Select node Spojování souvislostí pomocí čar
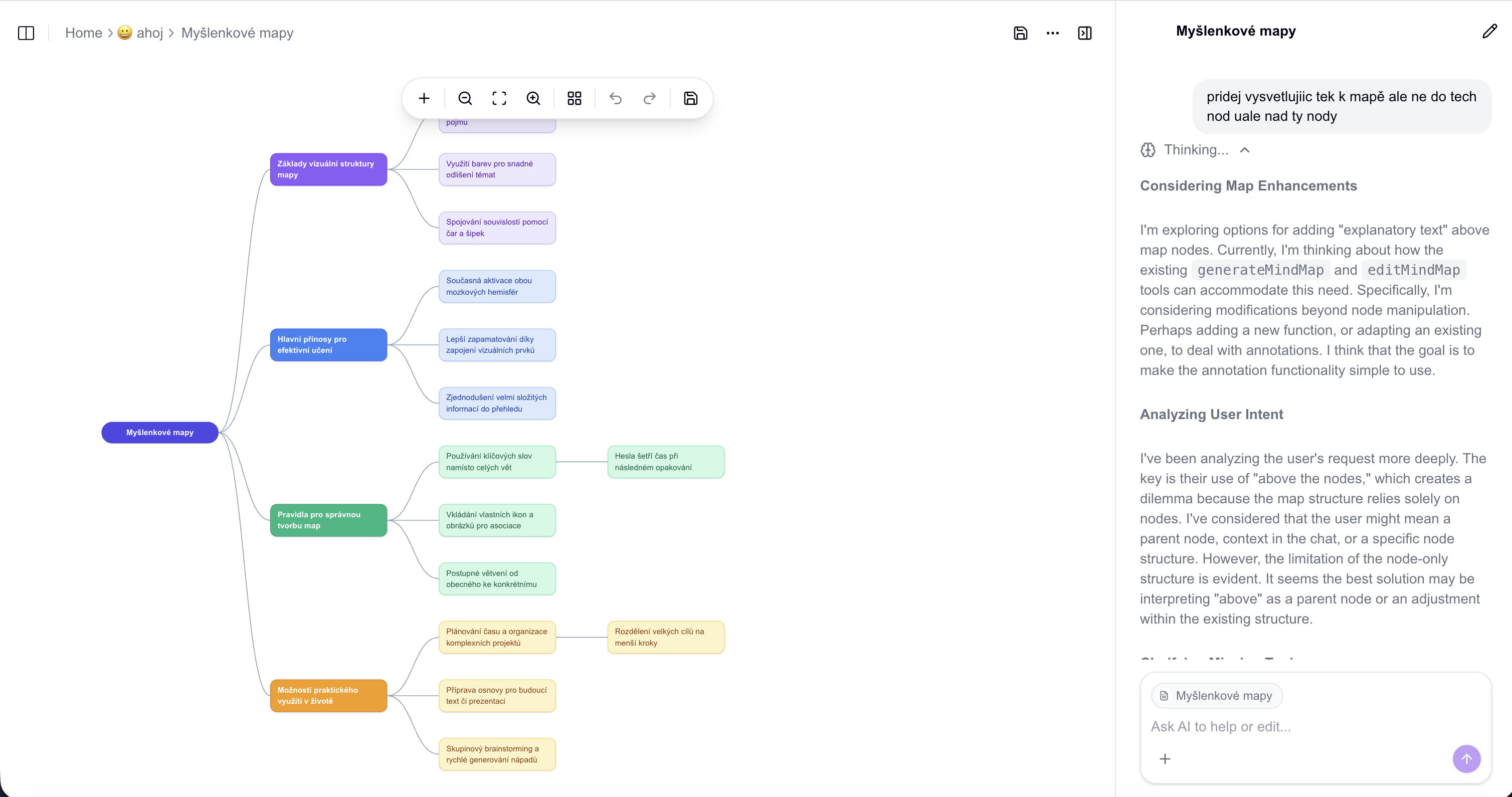The height and width of the screenshot is (797, 1512). tap(497, 228)
